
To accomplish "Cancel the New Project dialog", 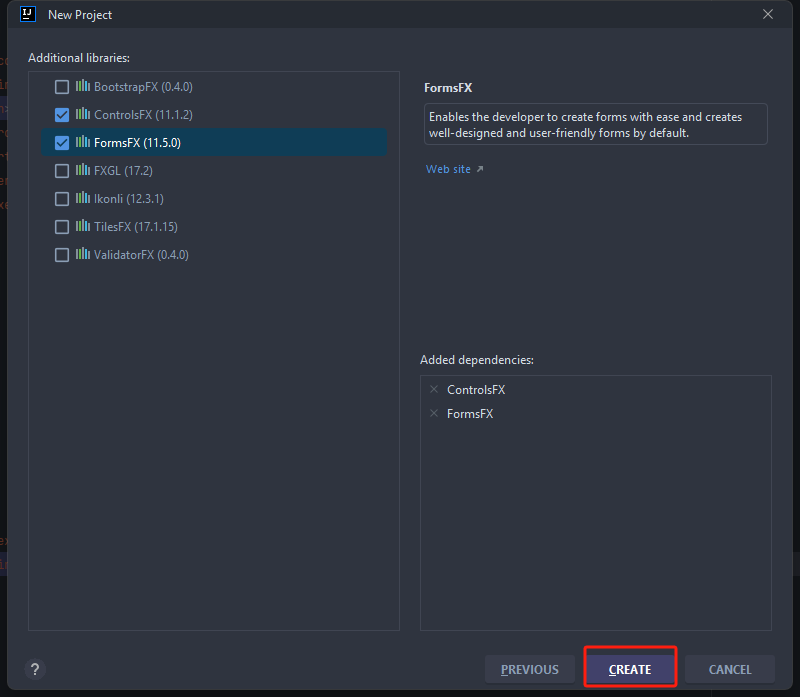I will [730, 670].
